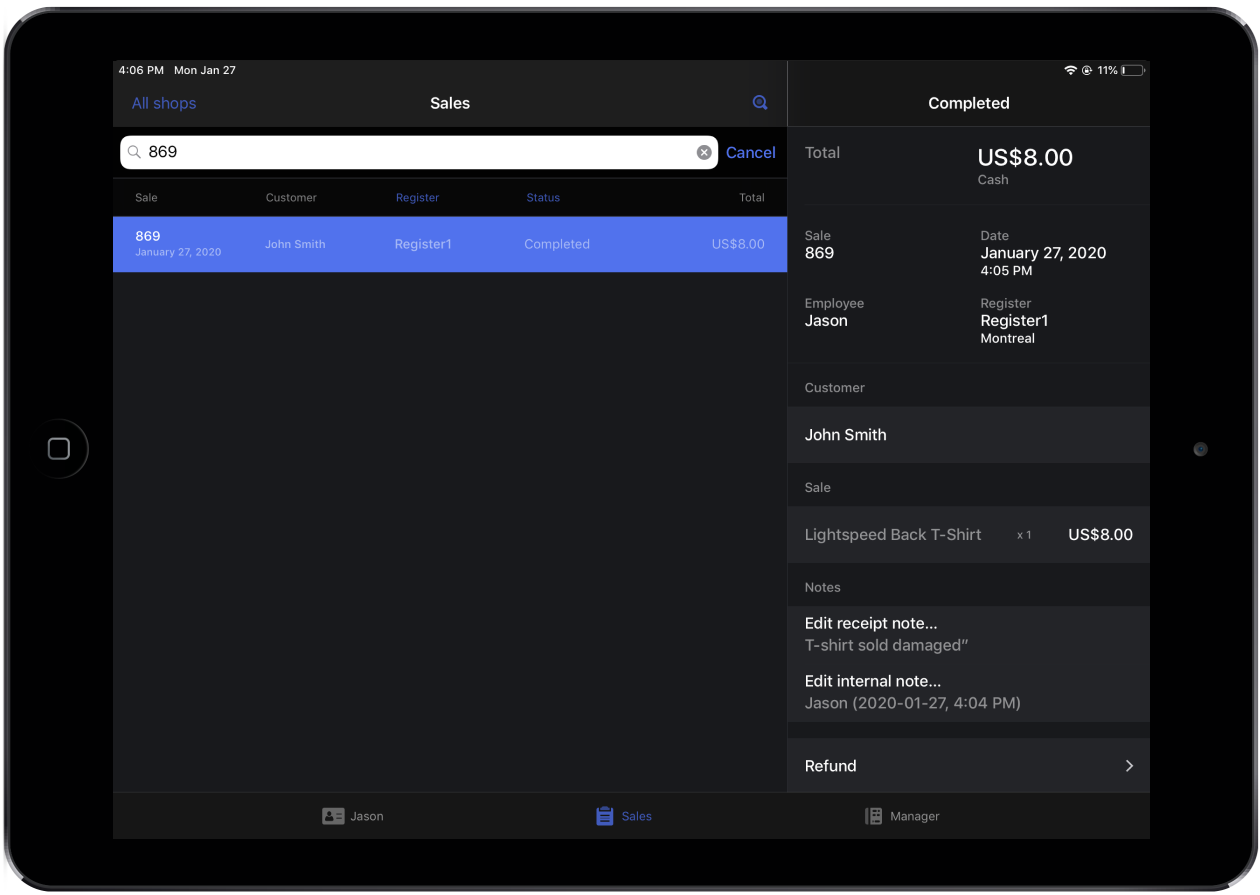Tap the advanced search magnifier icon

pos(760,103)
